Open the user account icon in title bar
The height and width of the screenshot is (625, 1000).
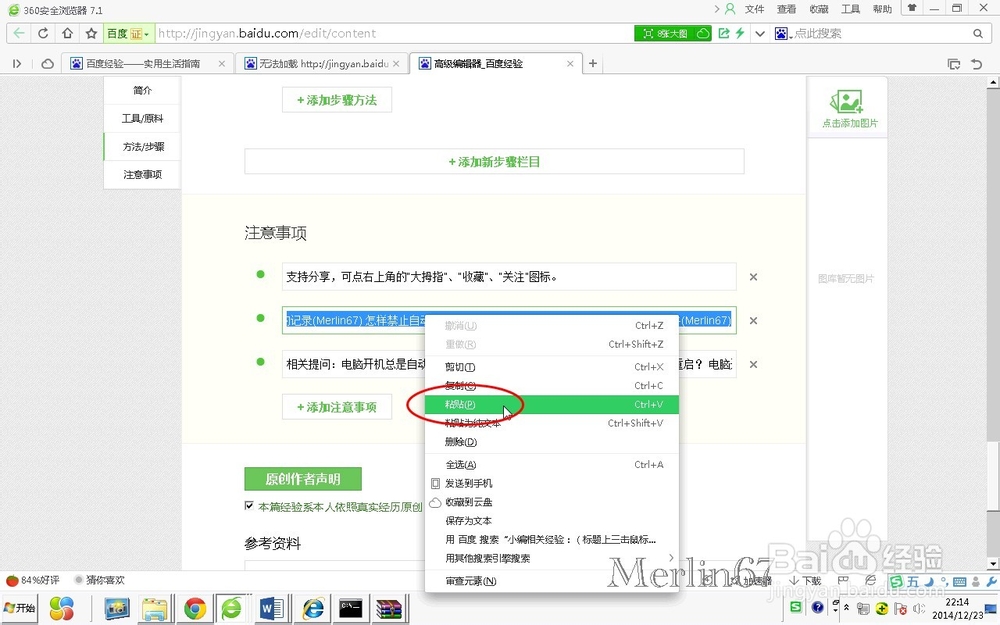(730, 9)
